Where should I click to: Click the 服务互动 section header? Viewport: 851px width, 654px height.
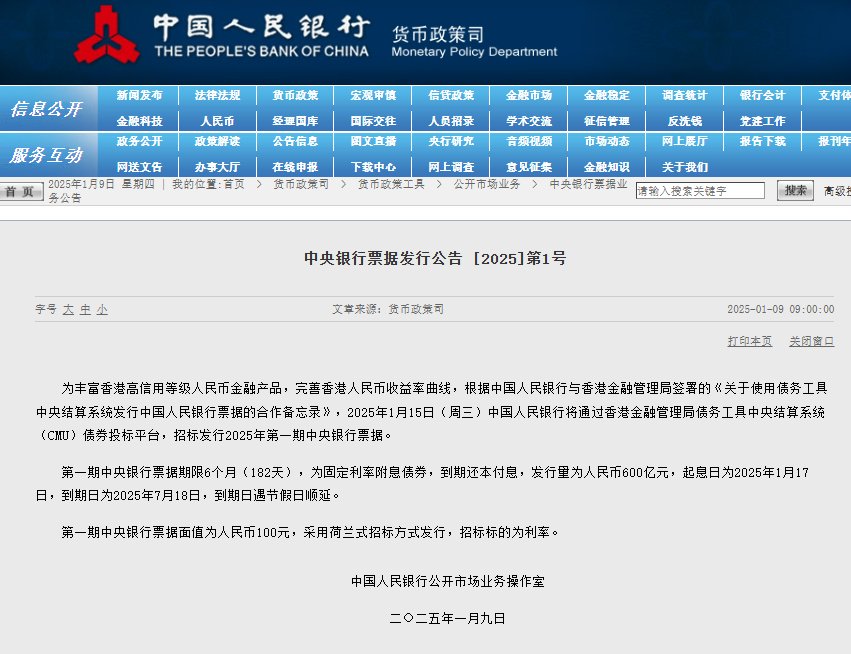tap(47, 155)
